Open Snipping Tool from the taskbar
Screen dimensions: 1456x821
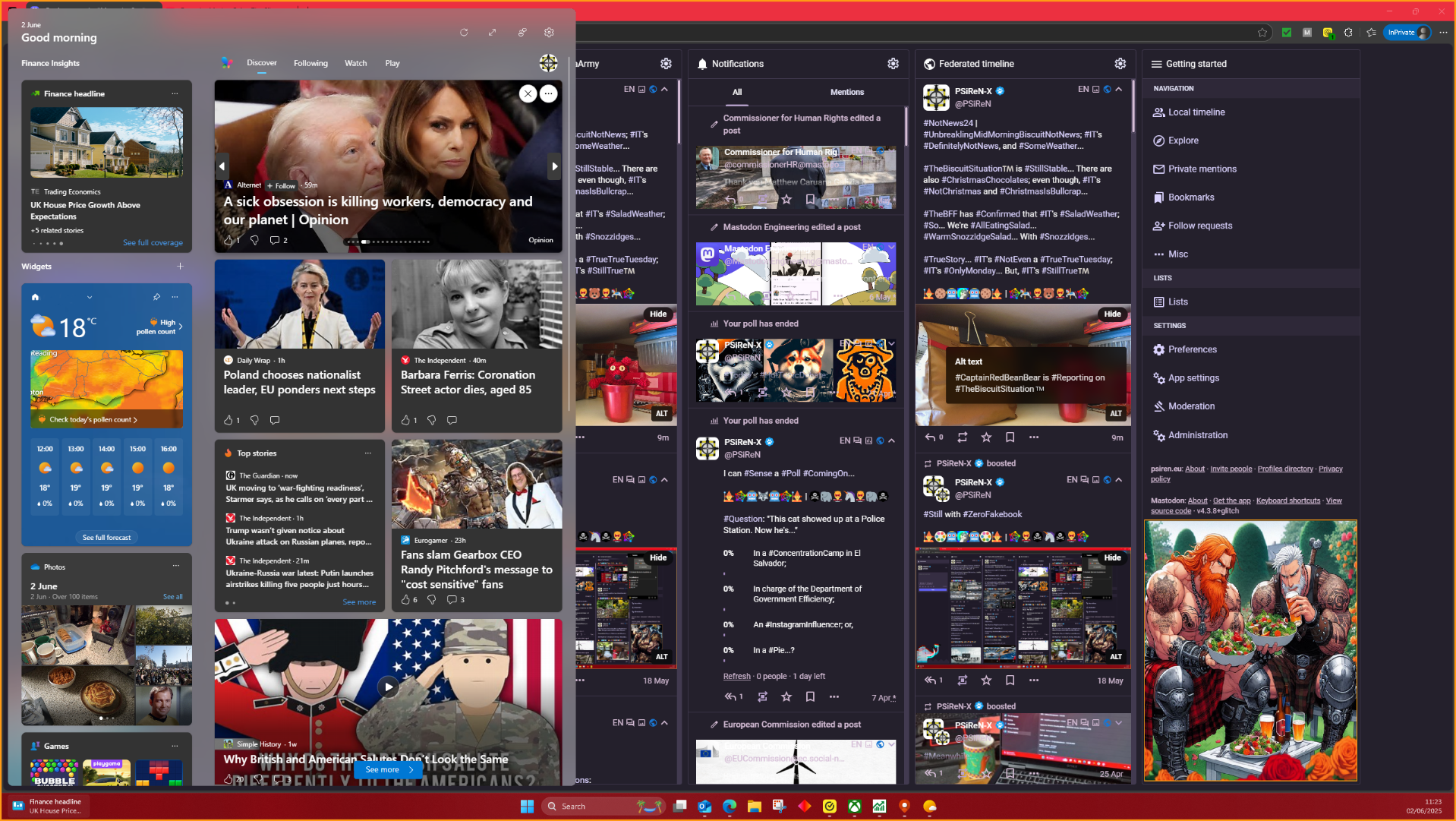779,807
